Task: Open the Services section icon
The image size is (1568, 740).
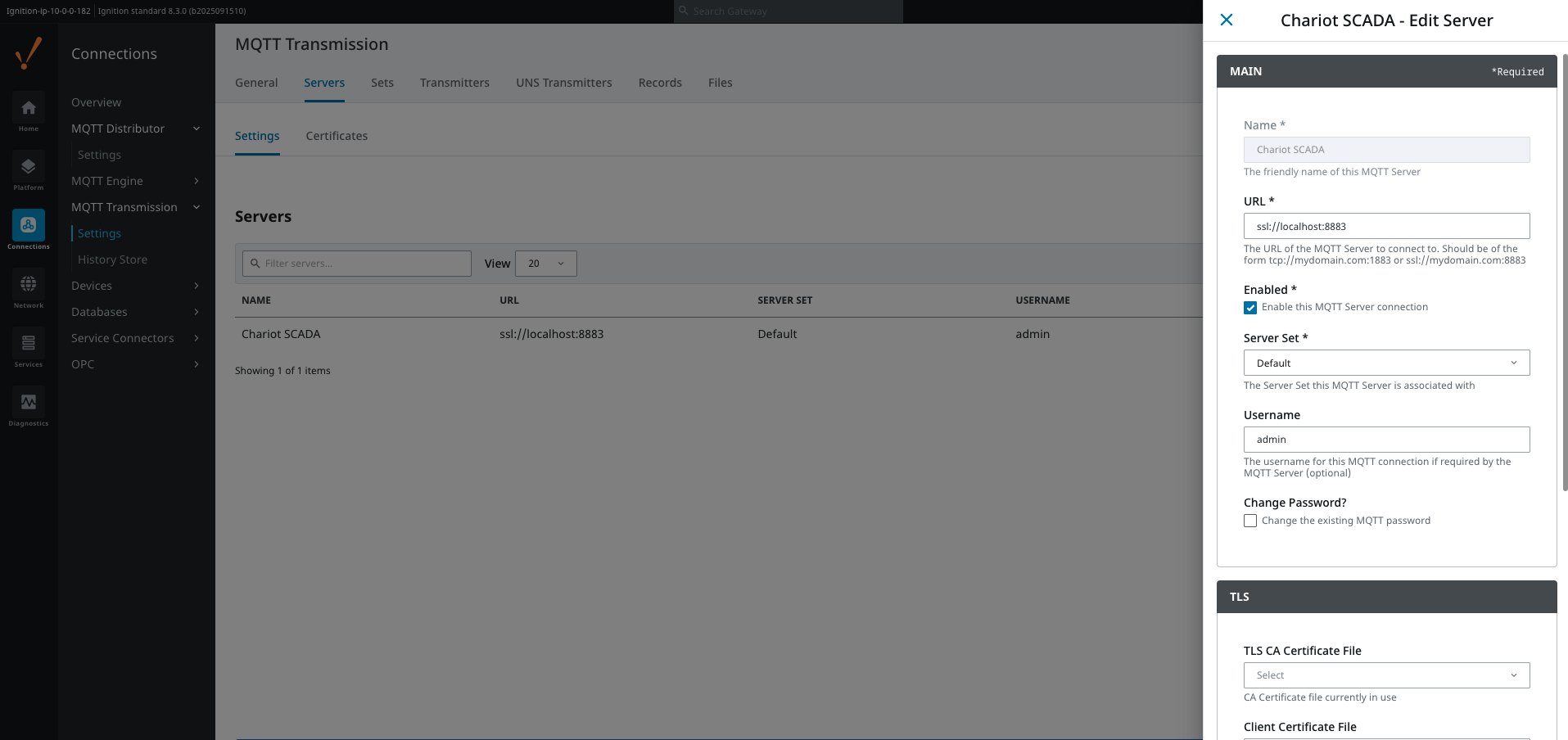Action: 29,344
